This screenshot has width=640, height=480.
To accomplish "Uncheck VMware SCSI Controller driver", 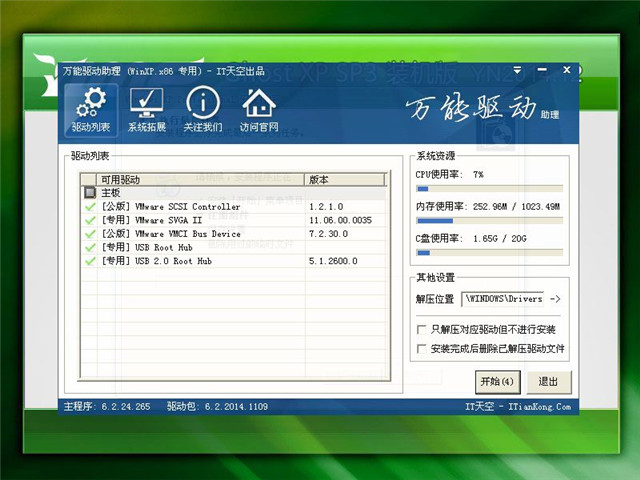I will tap(90, 207).
